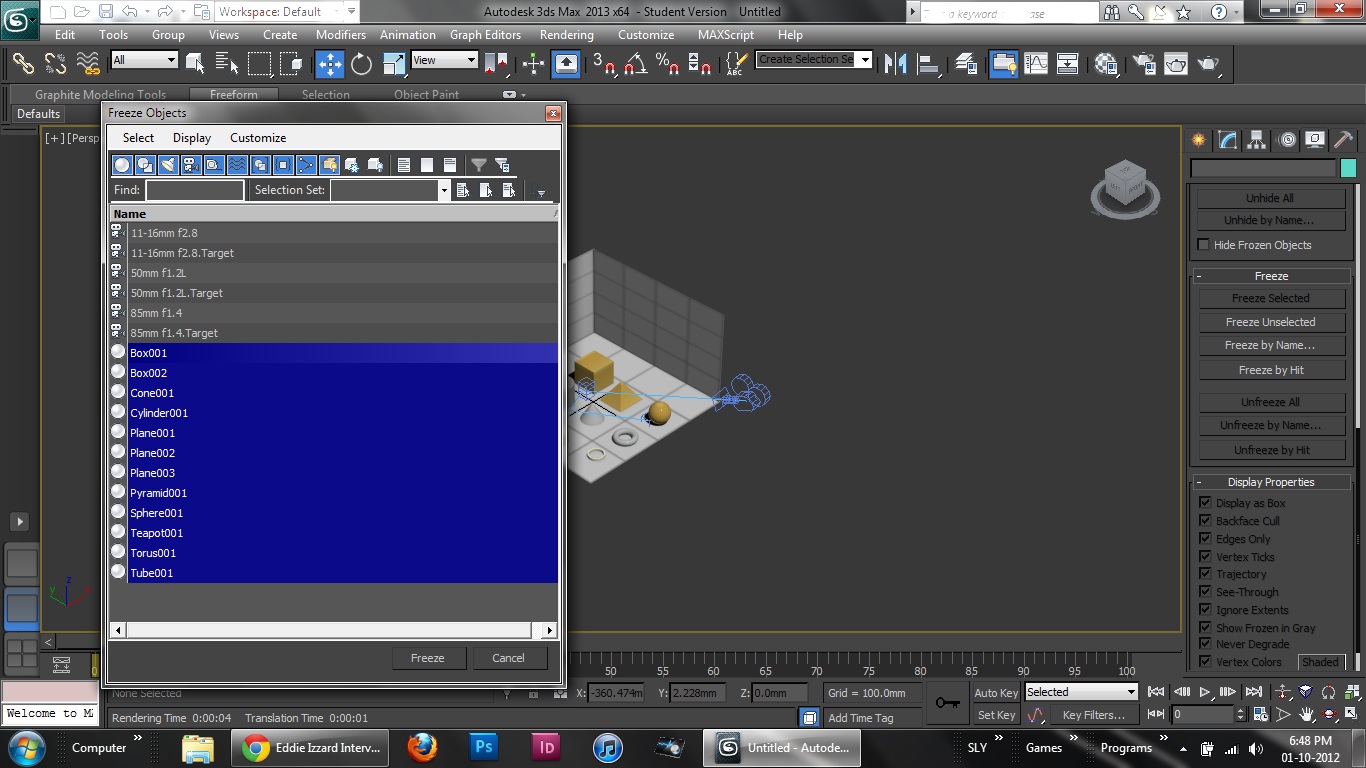The image size is (1366, 768).
Task: Activate the Select and Rotate tool
Action: [362, 64]
